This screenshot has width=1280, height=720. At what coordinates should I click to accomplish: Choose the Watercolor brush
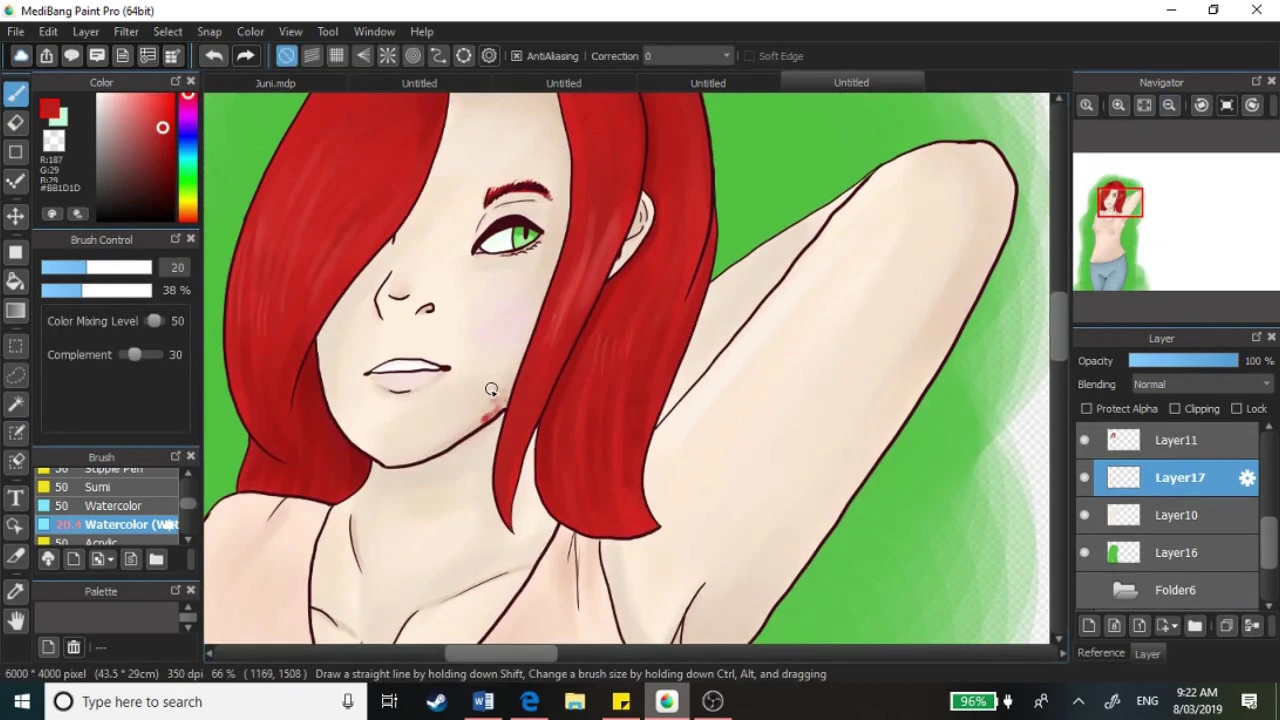tap(109, 506)
